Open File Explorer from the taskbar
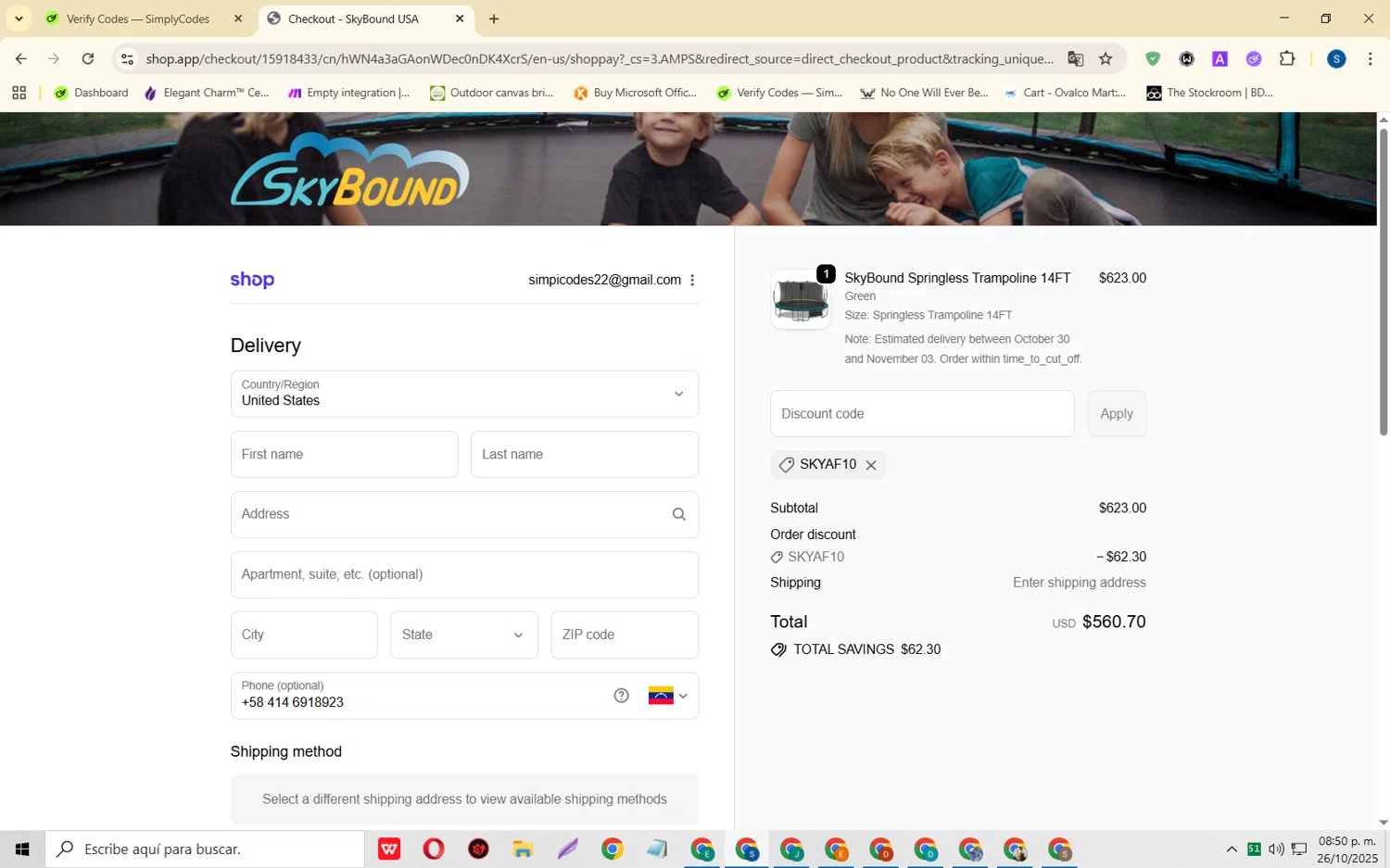1390x868 pixels. pos(523,849)
